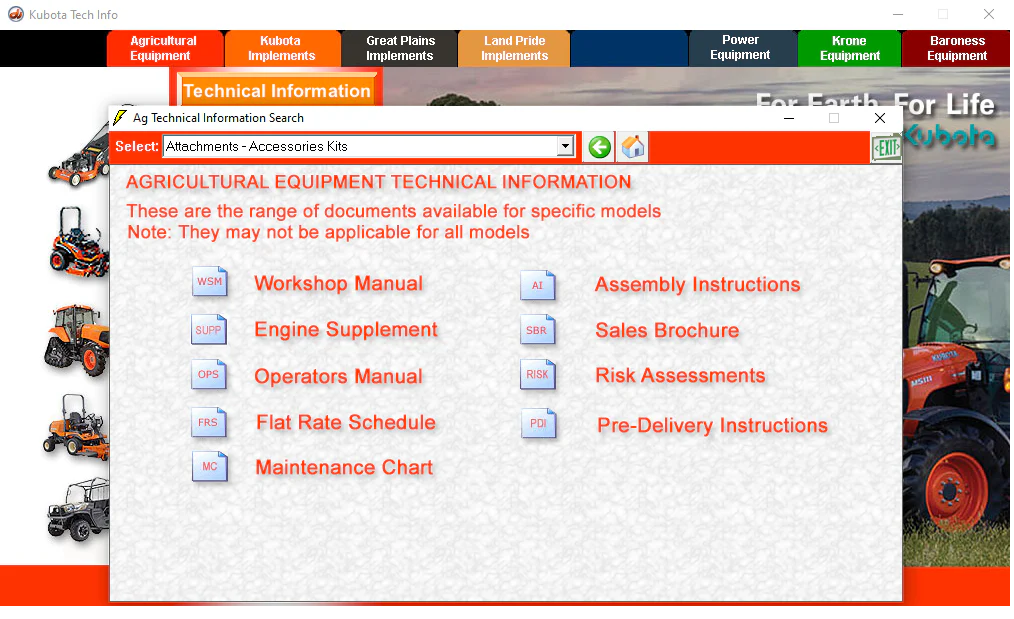Expand the Select dropdown arrow
Viewport: 1014px width, 619px height.
(x=565, y=147)
